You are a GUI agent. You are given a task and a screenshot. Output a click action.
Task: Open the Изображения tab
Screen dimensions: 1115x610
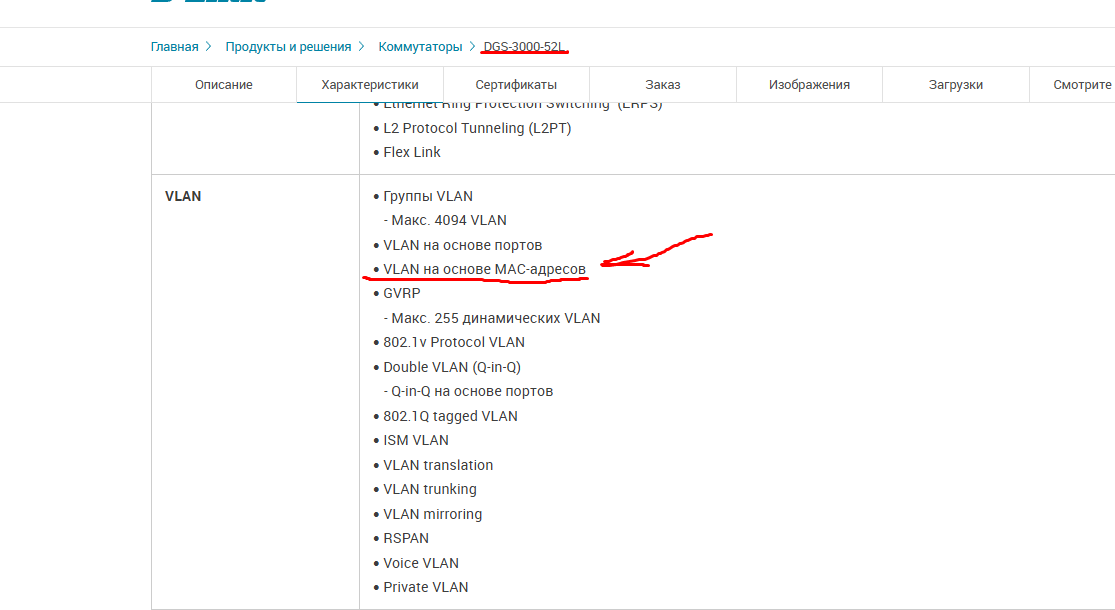coord(809,85)
